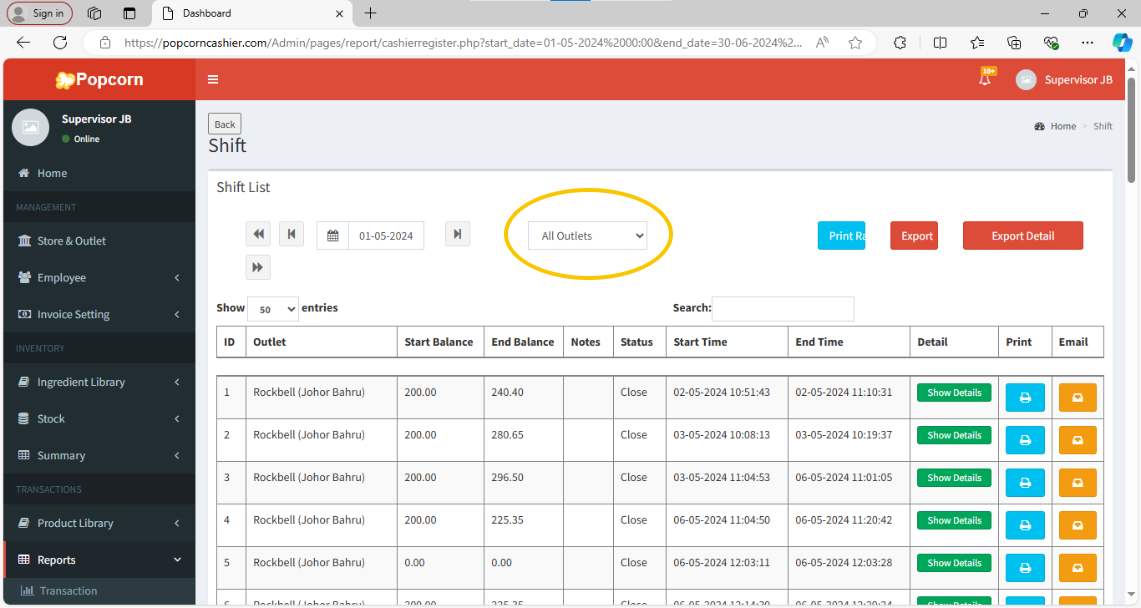Click the browser Sign in button
1141x608 pixels.
(40, 13)
